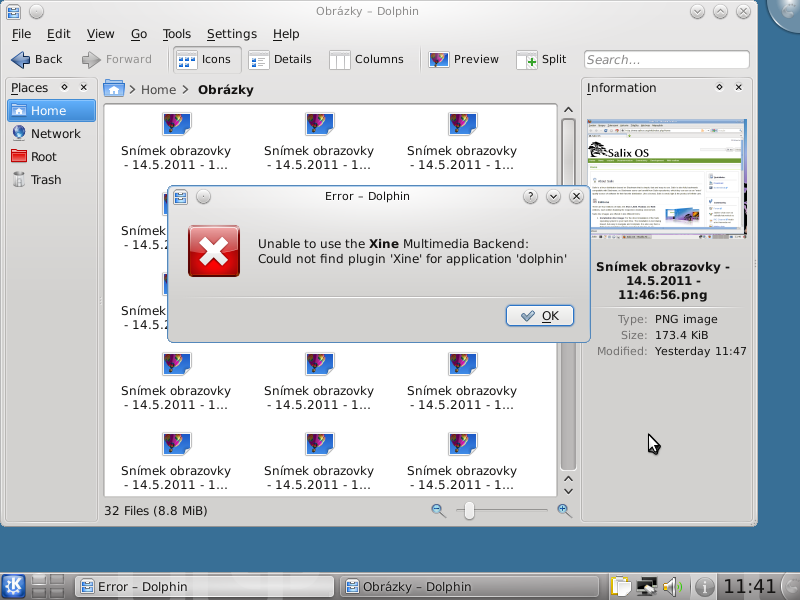
Task: Click the Error dialog pin-to-desktops button
Action: [x=204, y=196]
